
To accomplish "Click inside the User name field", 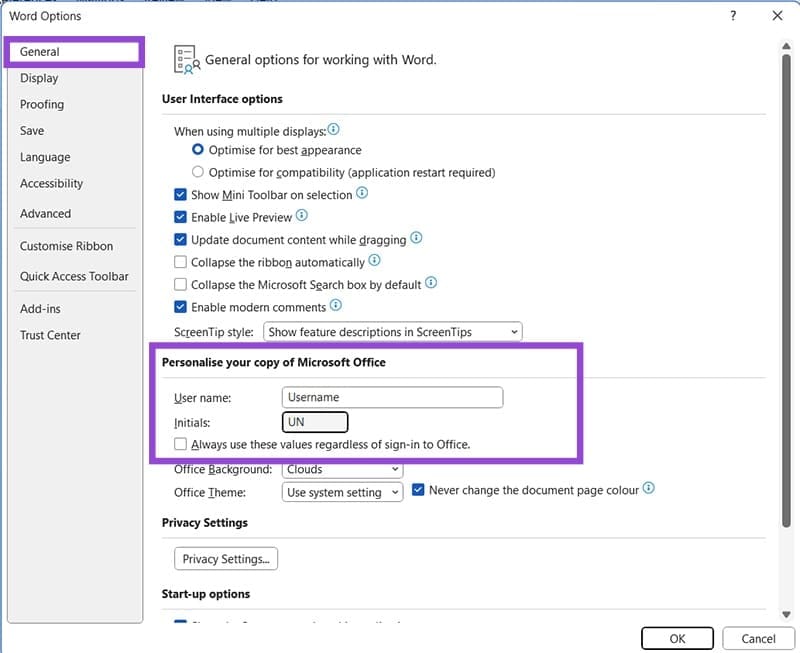I will point(392,397).
